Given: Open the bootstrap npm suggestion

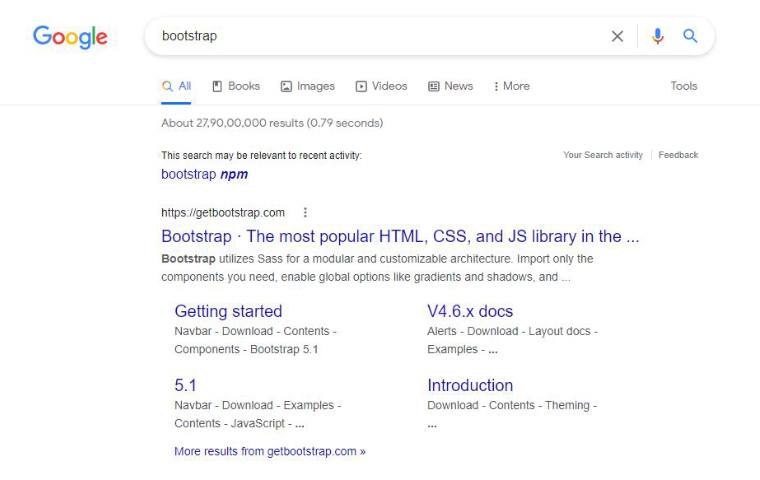Looking at the screenshot, I should pyautogui.click(x=205, y=174).
